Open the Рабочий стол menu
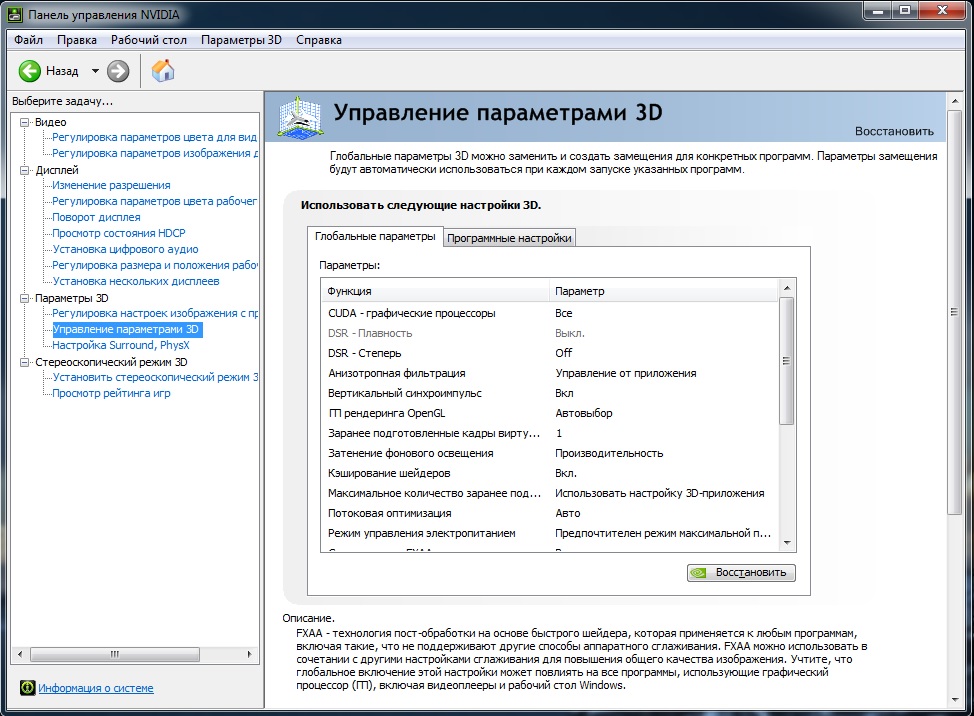Image resolution: width=974 pixels, height=716 pixels. click(x=148, y=40)
